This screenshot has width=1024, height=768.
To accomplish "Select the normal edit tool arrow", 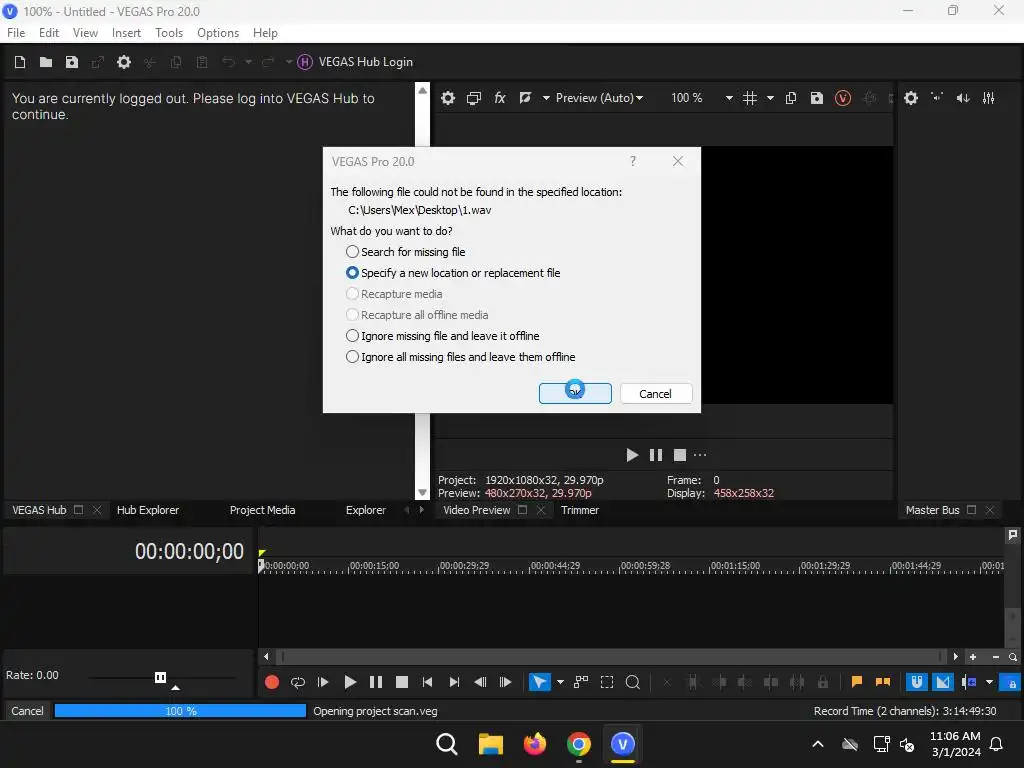I will (x=539, y=682).
